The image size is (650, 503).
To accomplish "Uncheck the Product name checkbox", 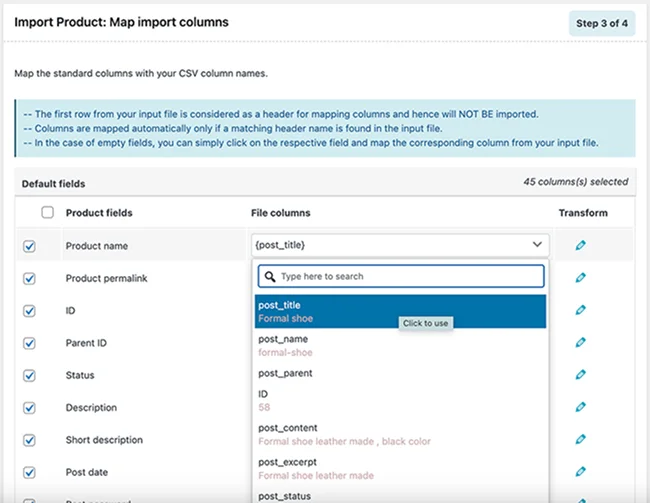I will [x=29, y=246].
